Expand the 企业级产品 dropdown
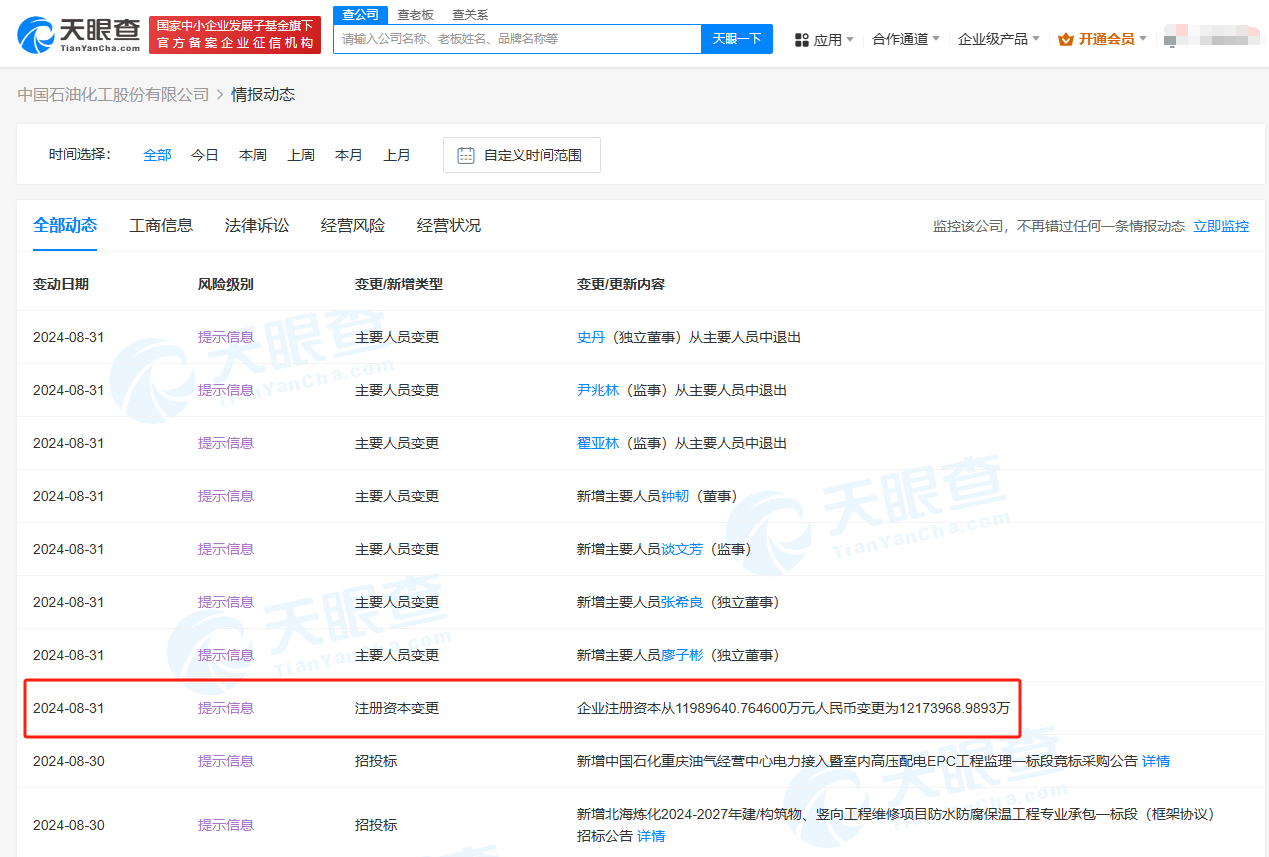1269x857 pixels. click(x=998, y=39)
